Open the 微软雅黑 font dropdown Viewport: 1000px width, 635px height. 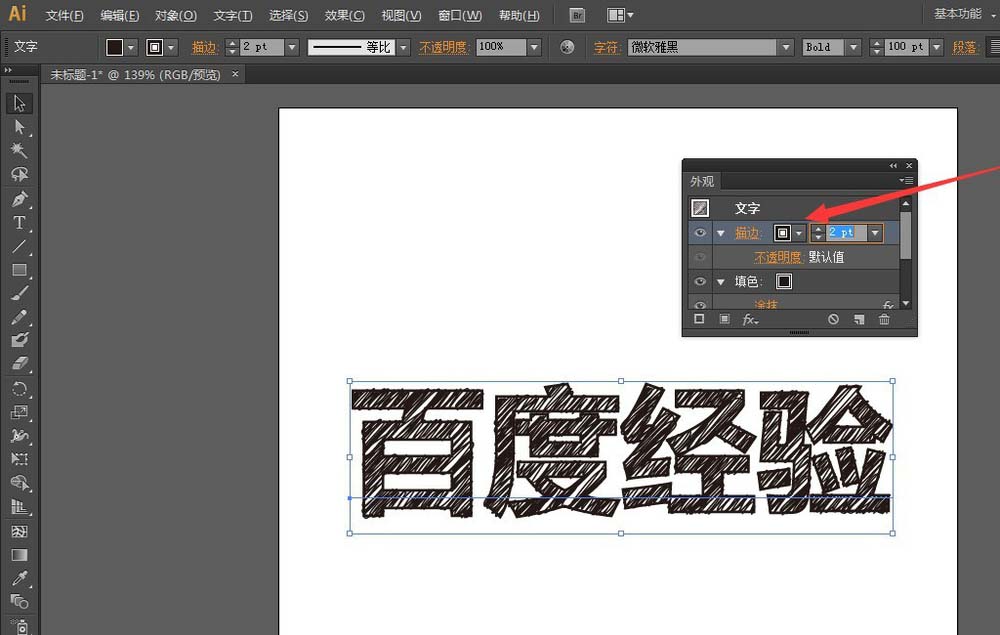click(786, 47)
